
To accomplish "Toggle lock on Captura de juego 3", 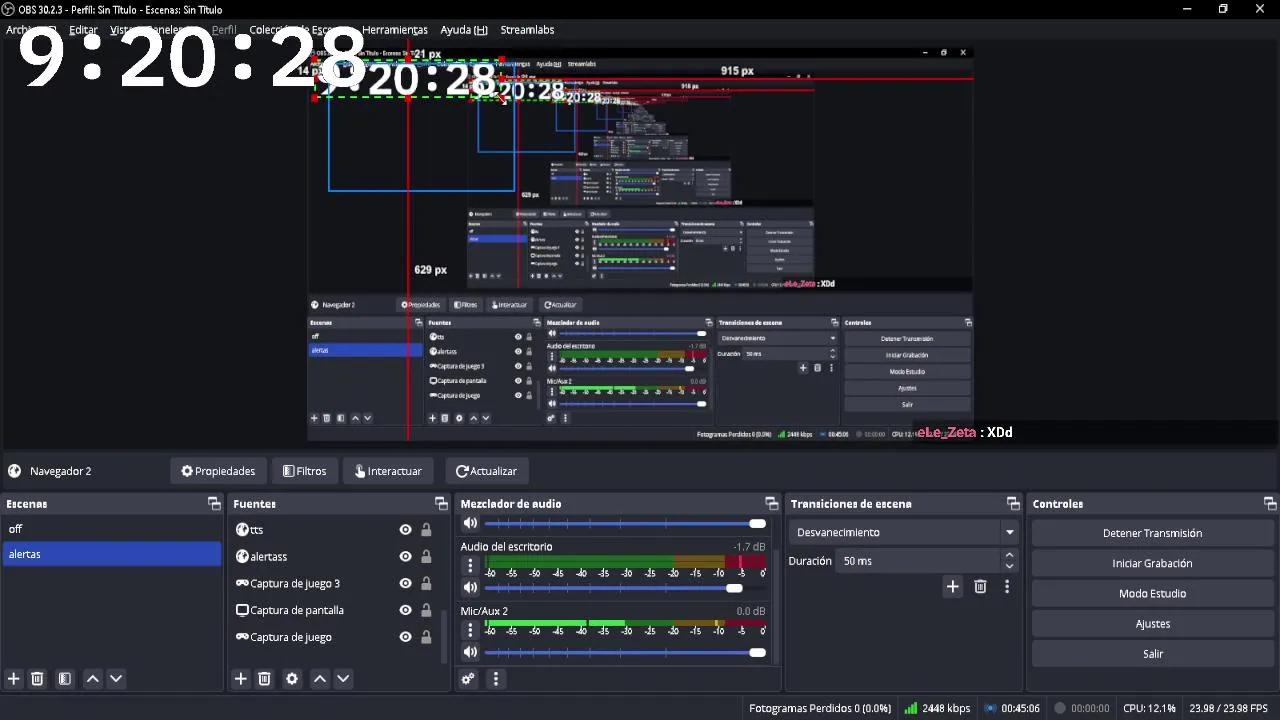I will [426, 583].
